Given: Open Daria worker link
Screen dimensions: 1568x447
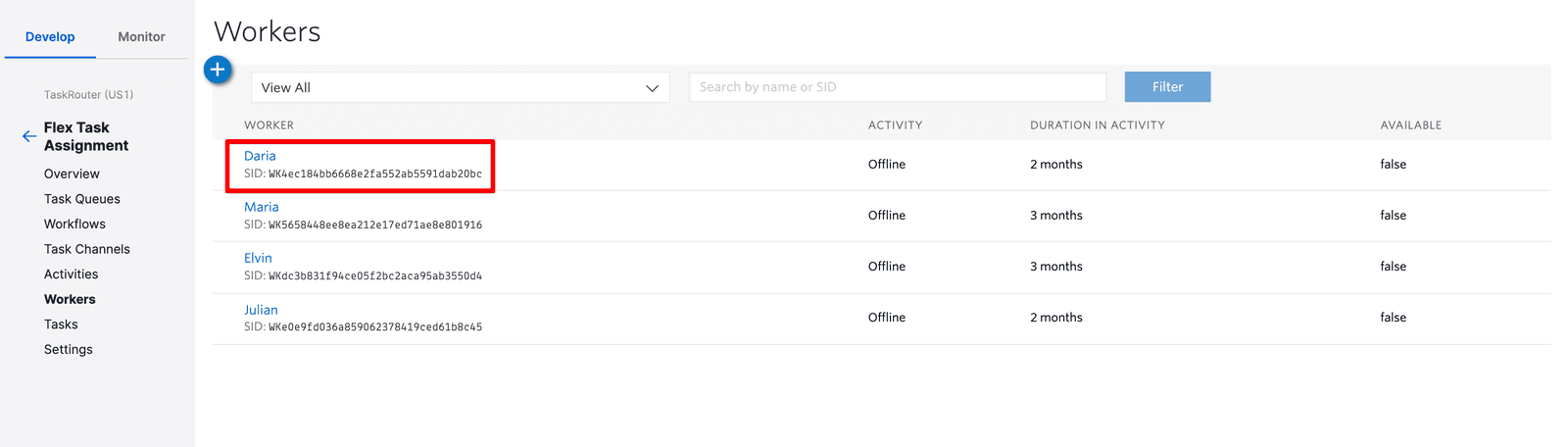Looking at the screenshot, I should coord(260,156).
